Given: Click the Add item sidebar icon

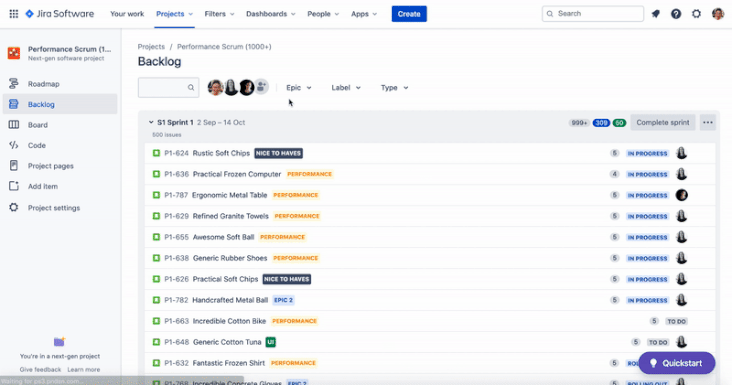Looking at the screenshot, I should coord(14,186).
